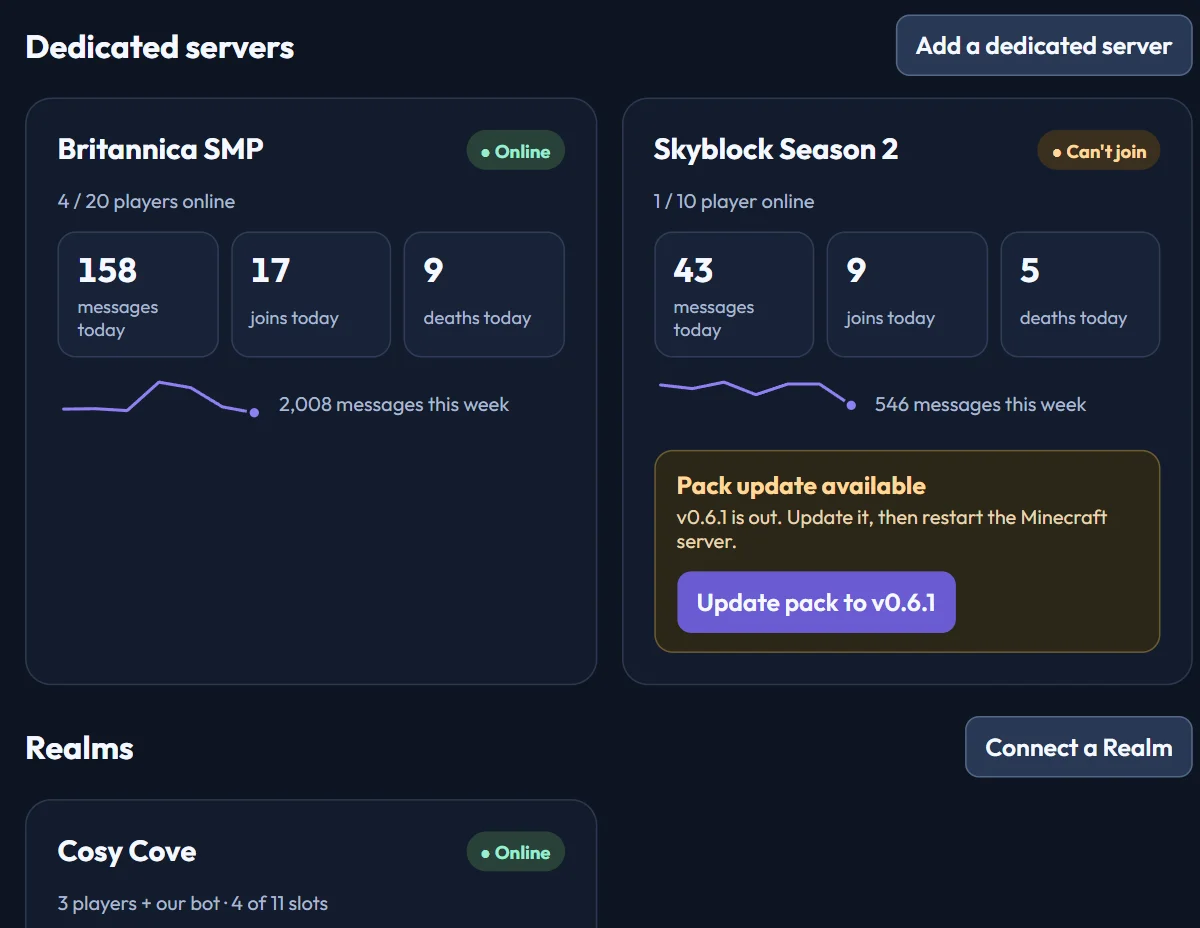Click the Britannica SMP weekly messages sparkline
Screen dimensions: 1200x928
coord(160,398)
